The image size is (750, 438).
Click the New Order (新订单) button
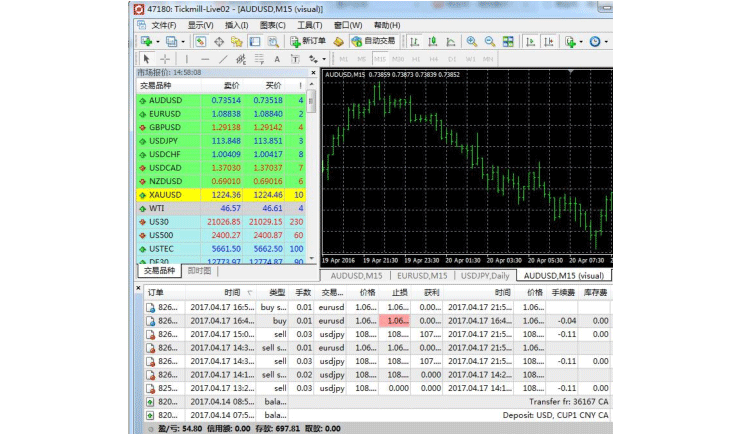click(x=306, y=41)
